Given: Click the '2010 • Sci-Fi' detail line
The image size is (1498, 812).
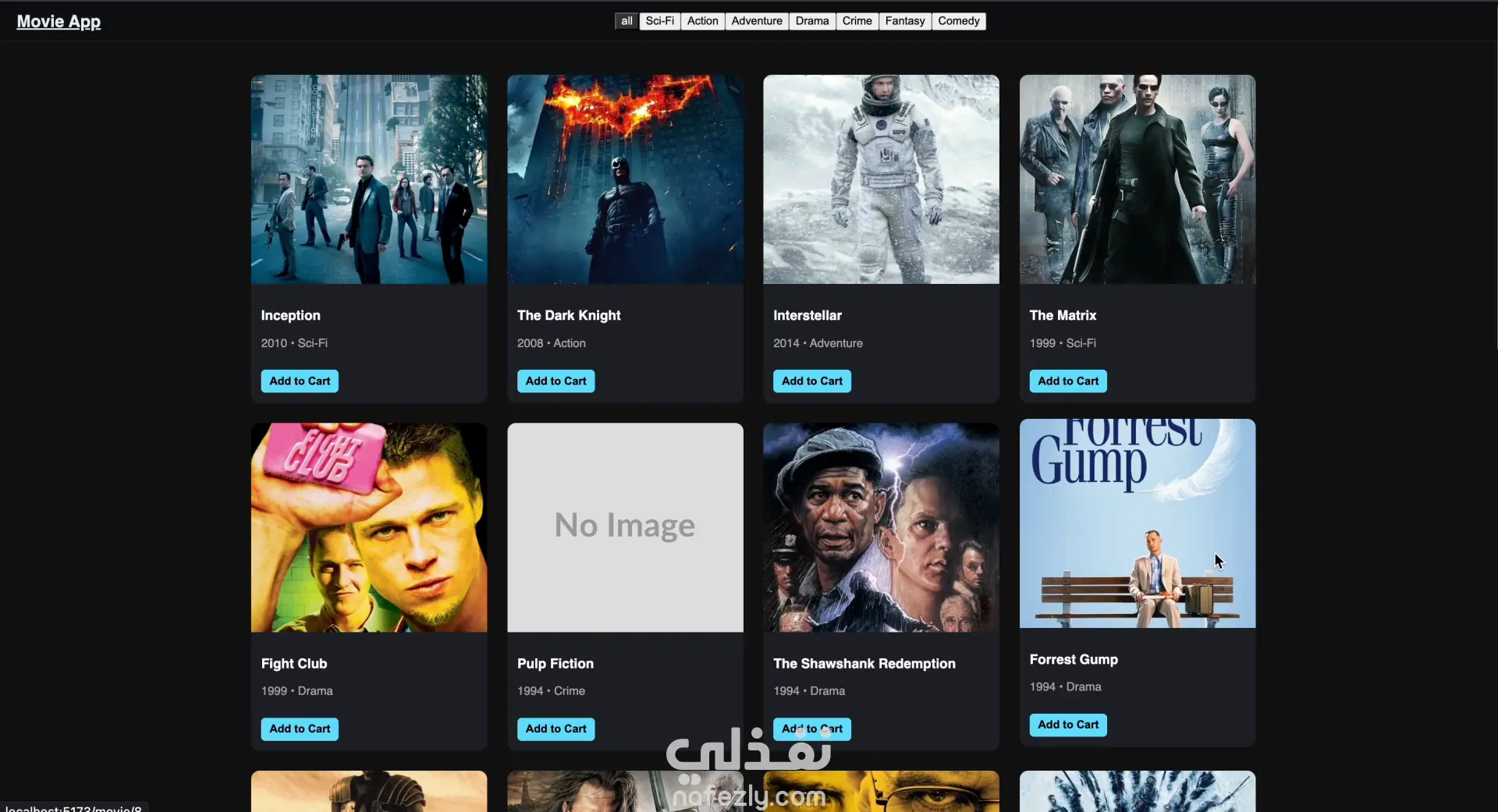Looking at the screenshot, I should pyautogui.click(x=294, y=343).
